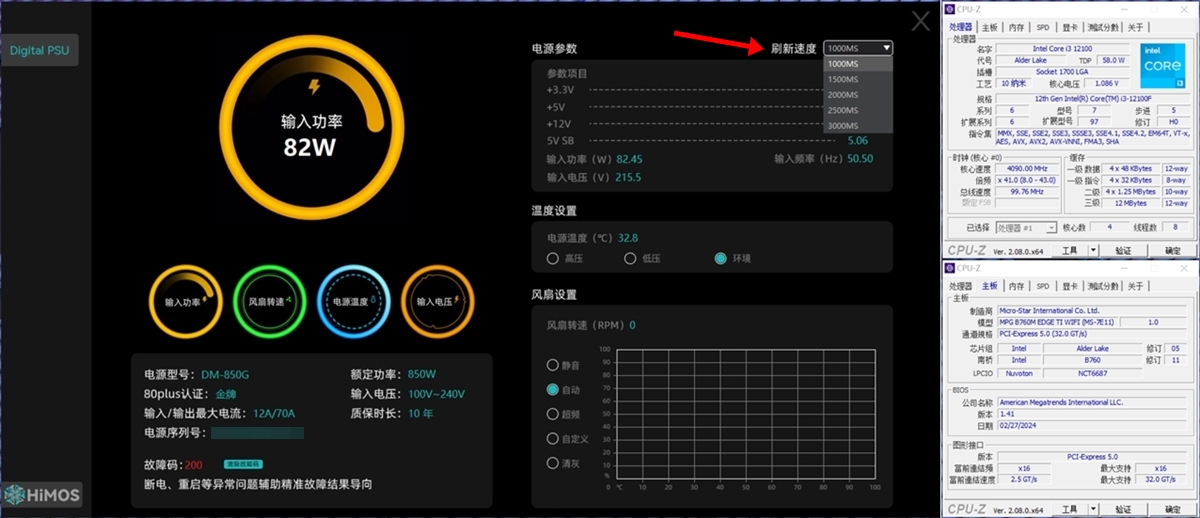Screen dimensions: 1200x518
Task: Click the Intel Core i3 12100 name field
Action: (1063, 48)
